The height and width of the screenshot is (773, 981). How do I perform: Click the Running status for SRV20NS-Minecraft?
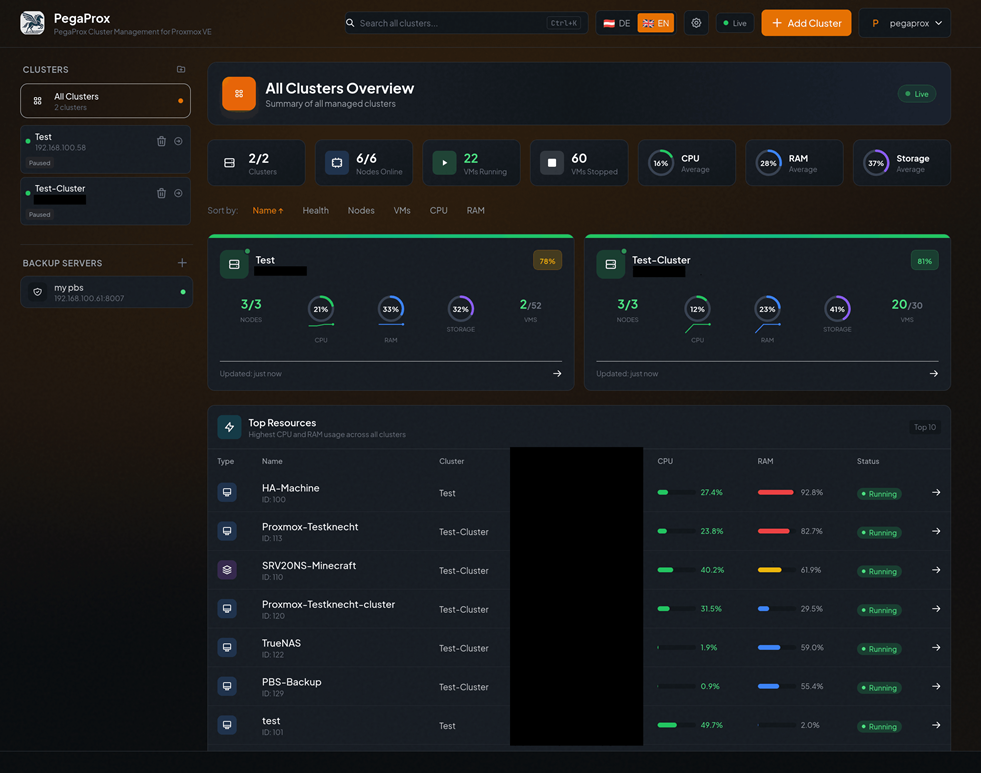[879, 572]
